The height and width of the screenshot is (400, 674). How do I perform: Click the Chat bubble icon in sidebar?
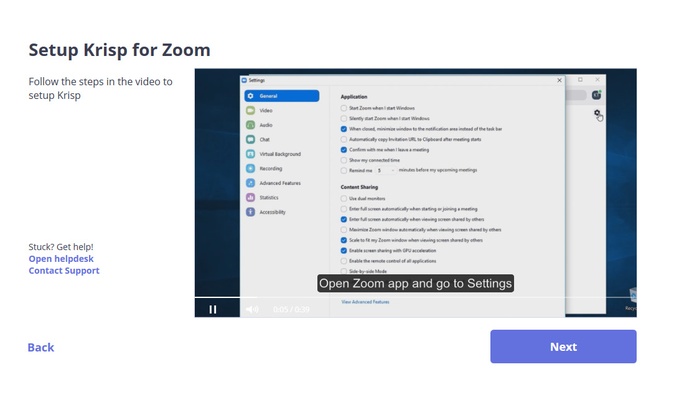point(251,140)
